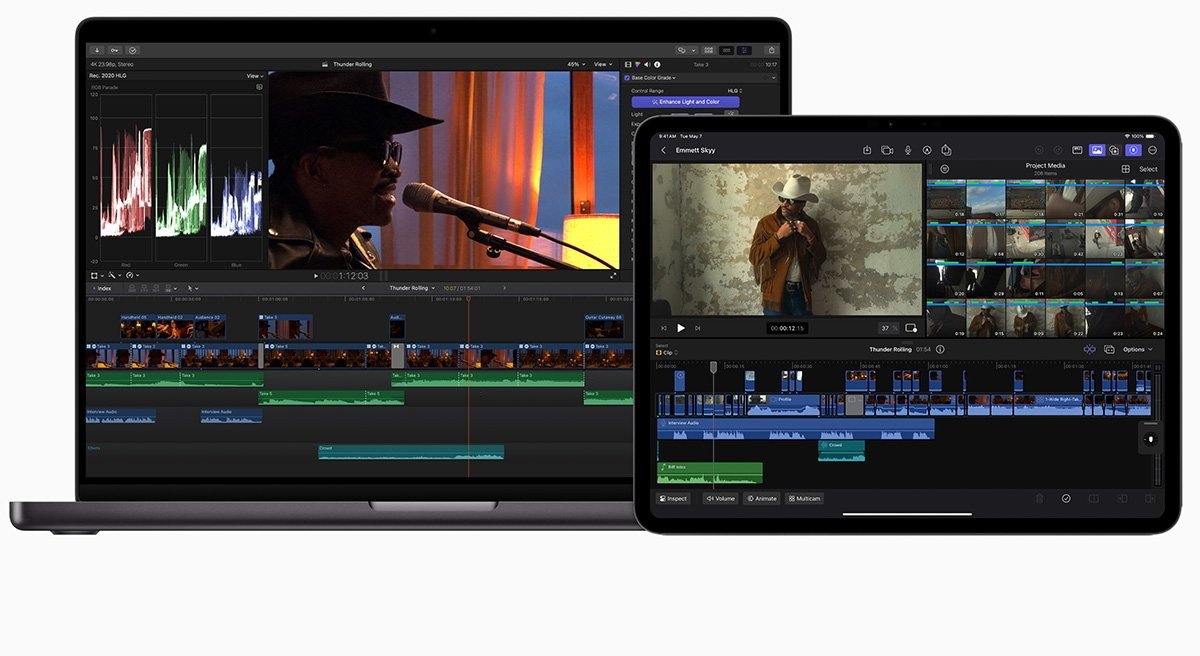Image resolution: width=1200 pixels, height=656 pixels.
Task: Open the Select arrow tool menu on the Mac timeline
Action: (193, 288)
